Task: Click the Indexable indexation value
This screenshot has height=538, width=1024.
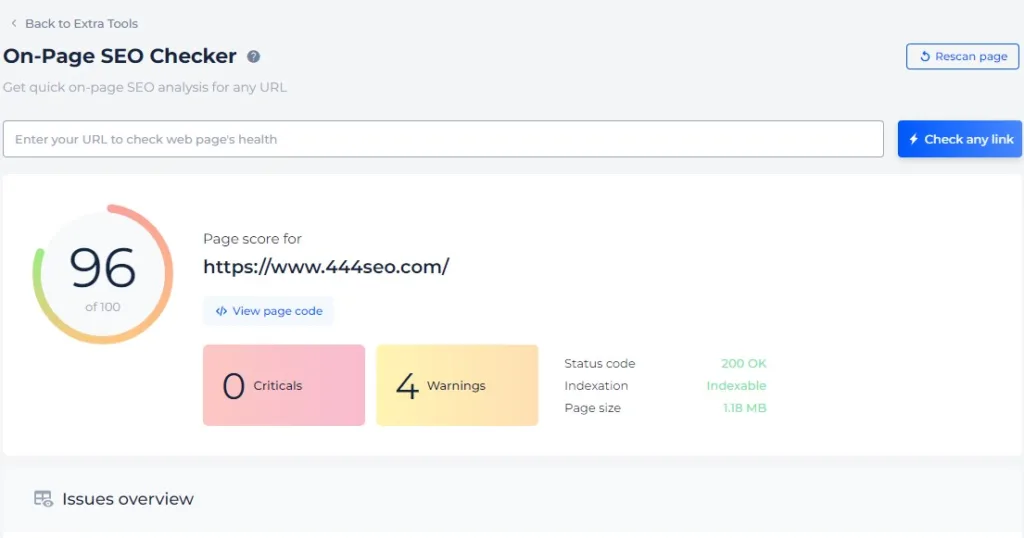Action: (x=736, y=386)
